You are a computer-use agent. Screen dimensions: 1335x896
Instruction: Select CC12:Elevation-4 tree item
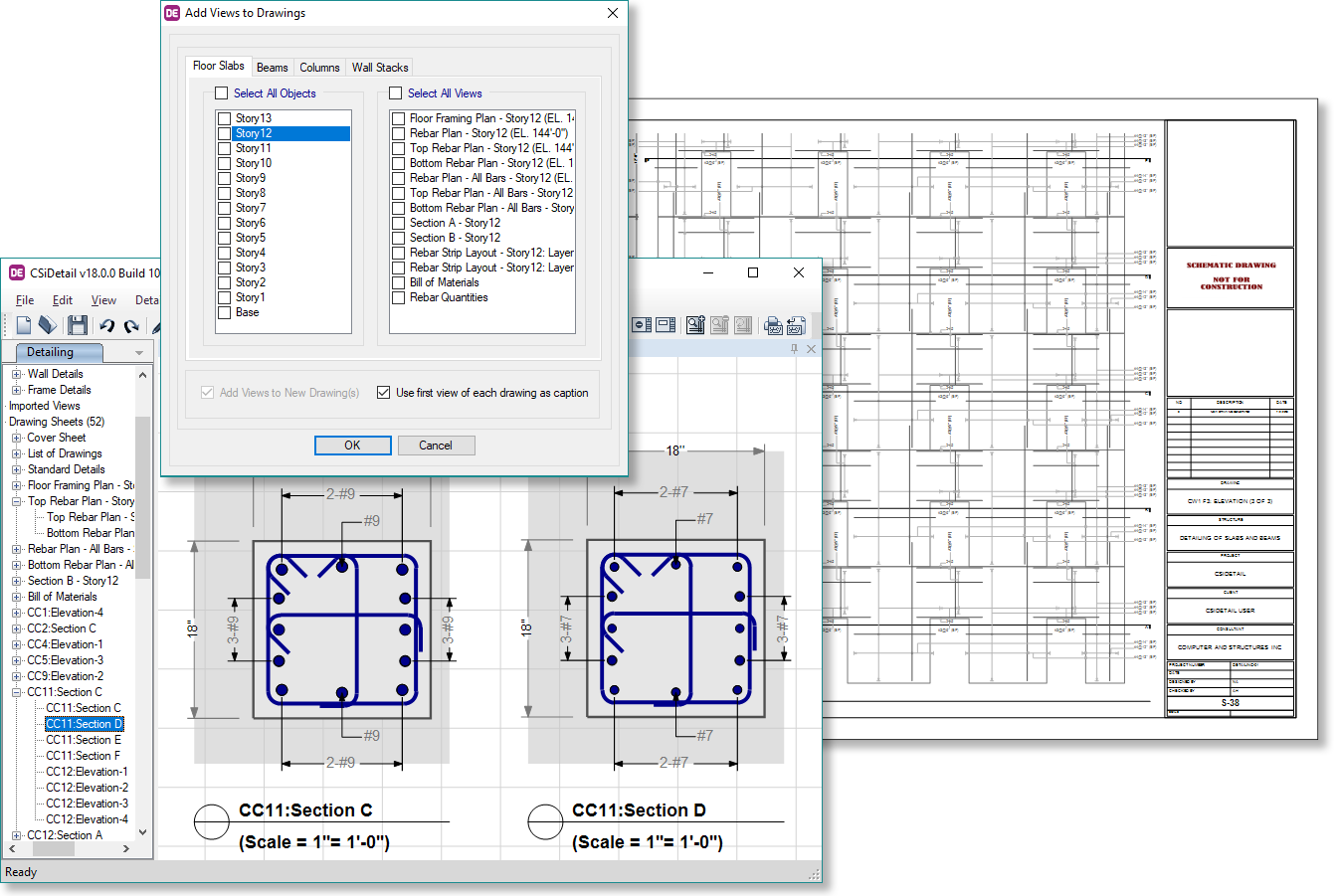click(87, 819)
